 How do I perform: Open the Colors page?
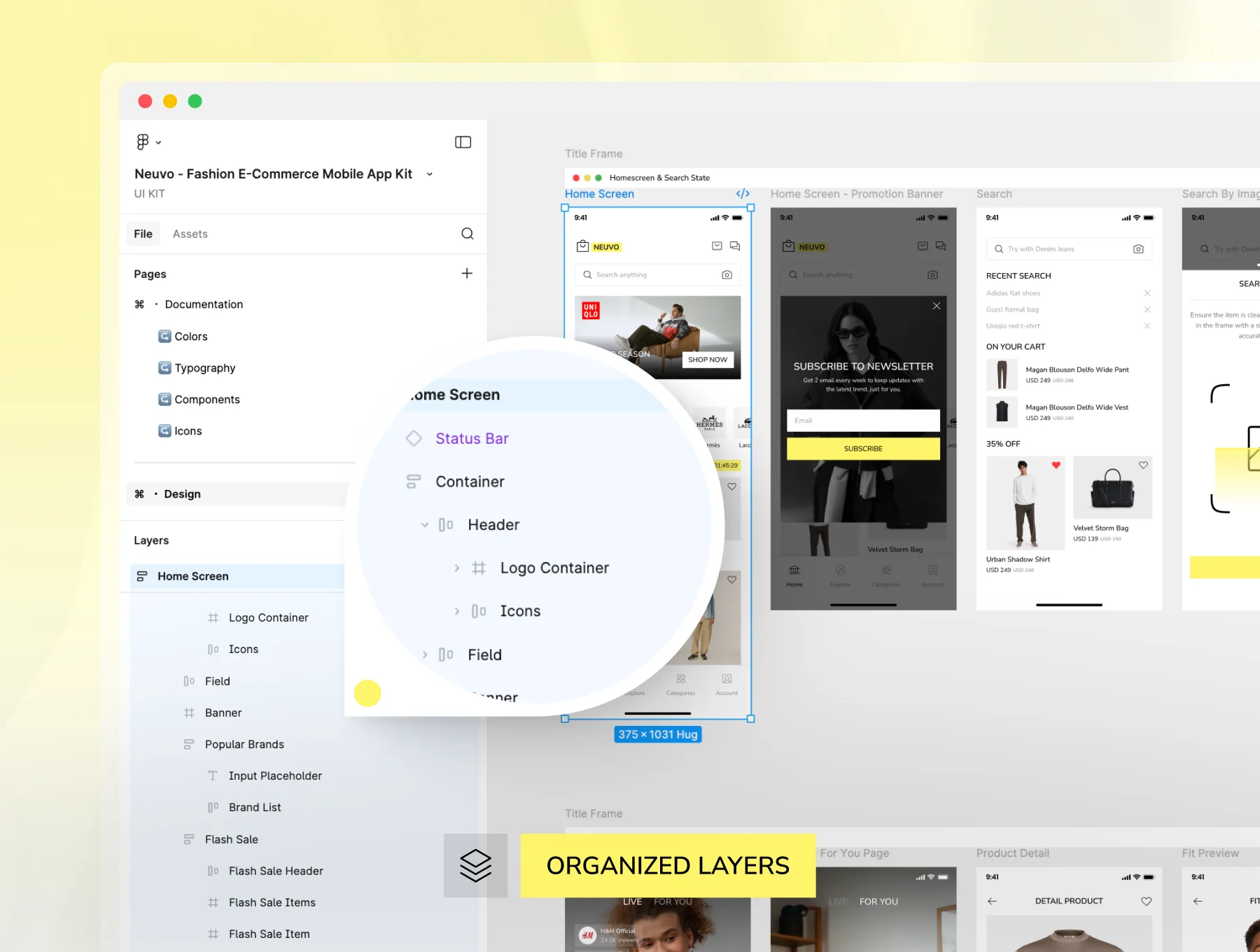191,337
